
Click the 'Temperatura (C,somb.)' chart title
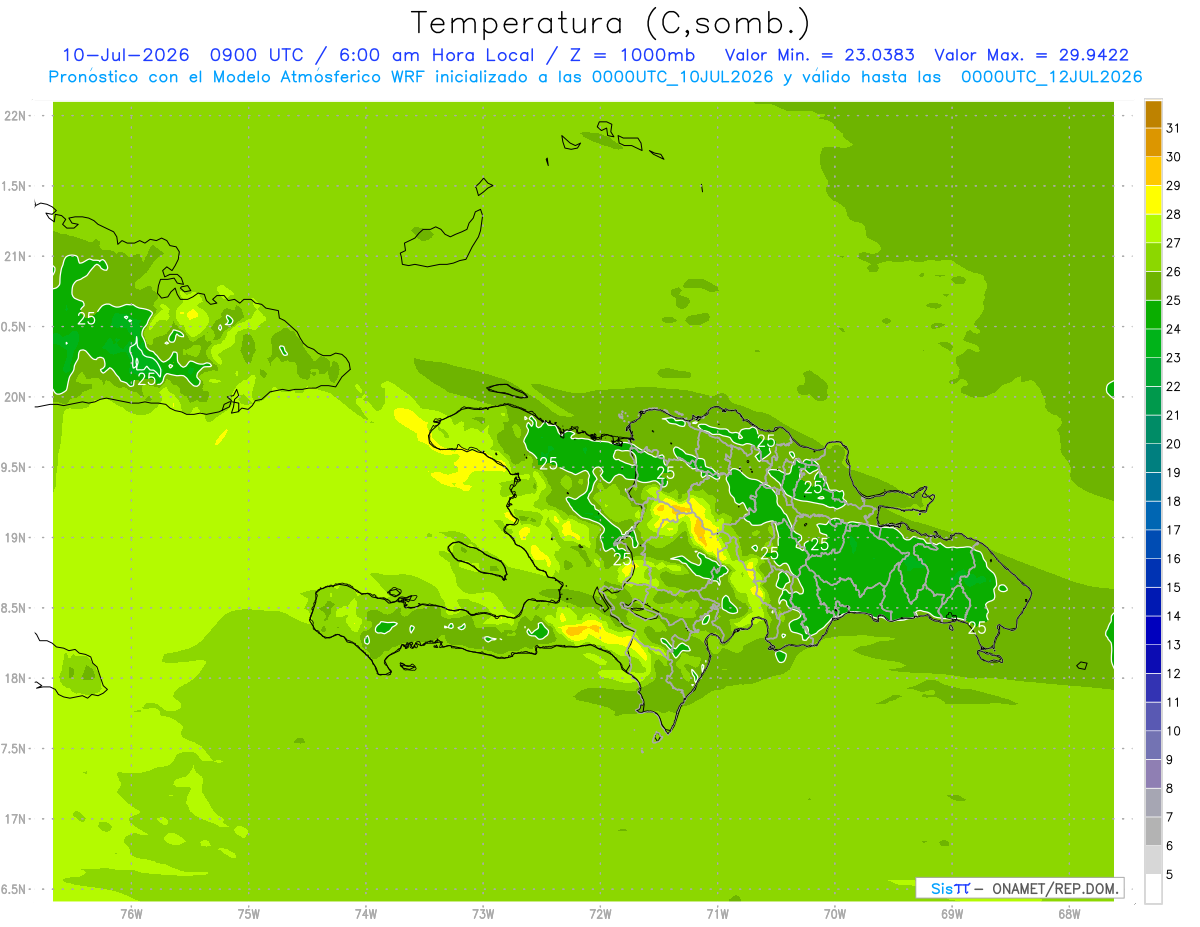pos(611,22)
